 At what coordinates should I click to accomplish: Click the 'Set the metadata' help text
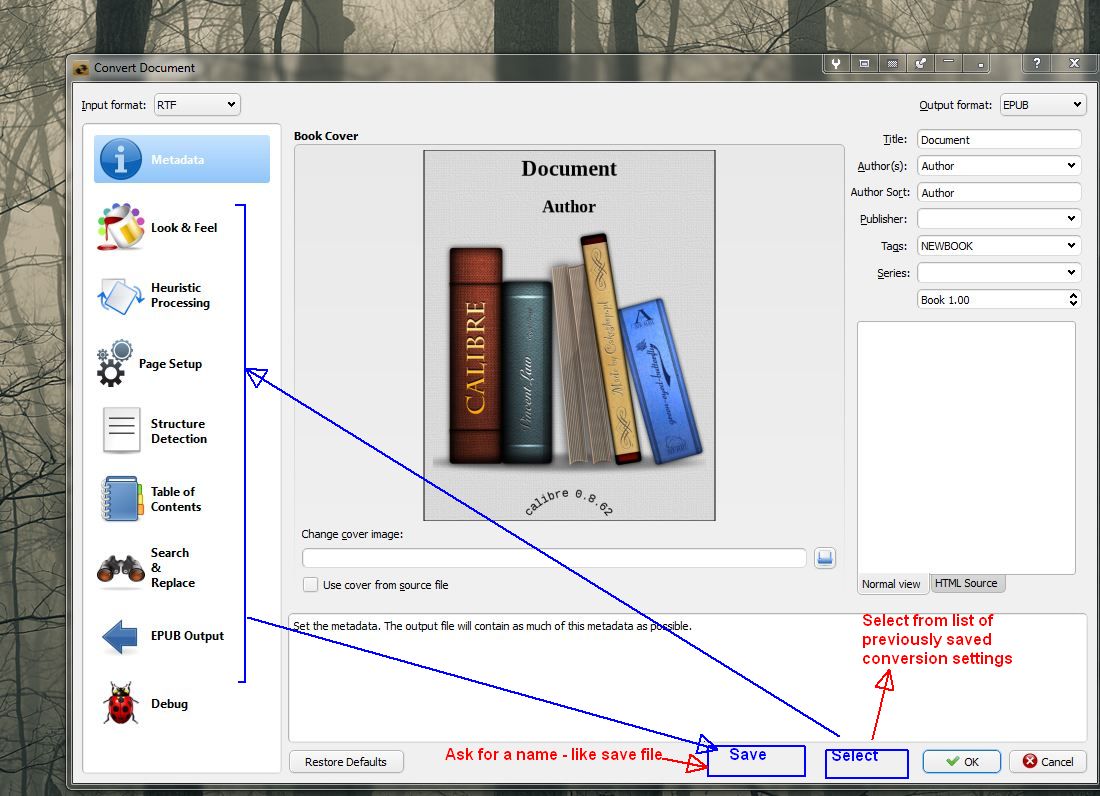coord(492,626)
